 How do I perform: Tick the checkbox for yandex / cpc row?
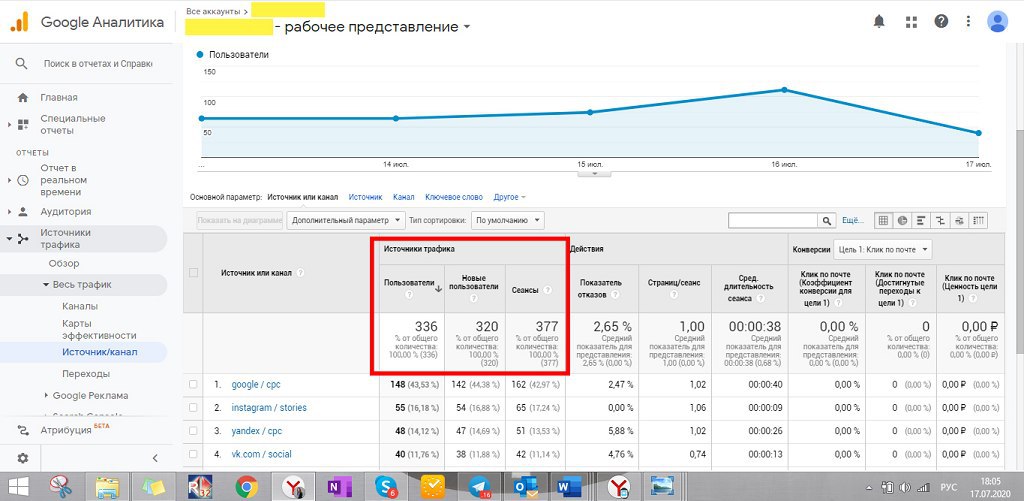coord(193,431)
